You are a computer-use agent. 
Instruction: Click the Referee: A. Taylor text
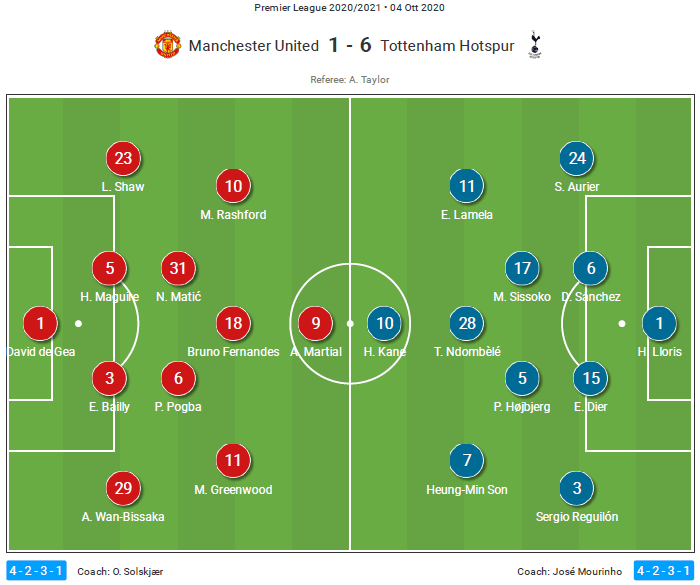350,79
